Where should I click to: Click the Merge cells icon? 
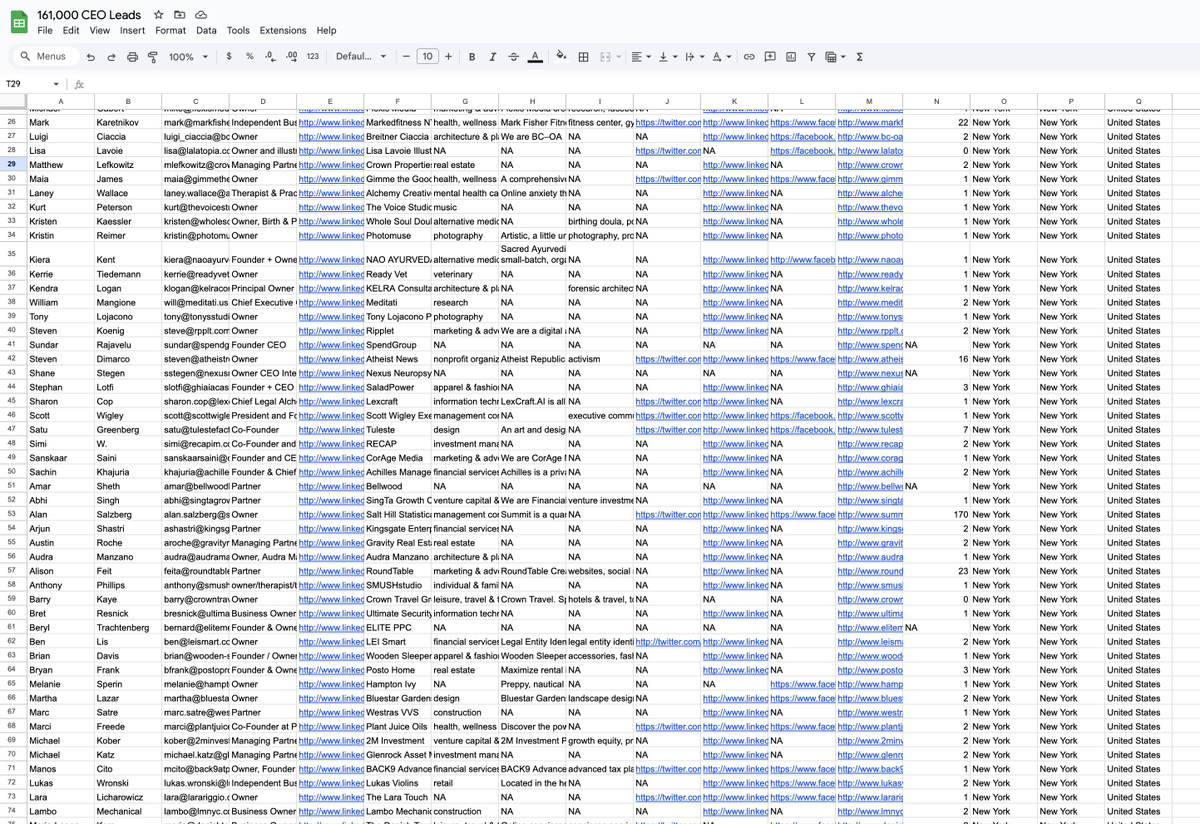604,57
